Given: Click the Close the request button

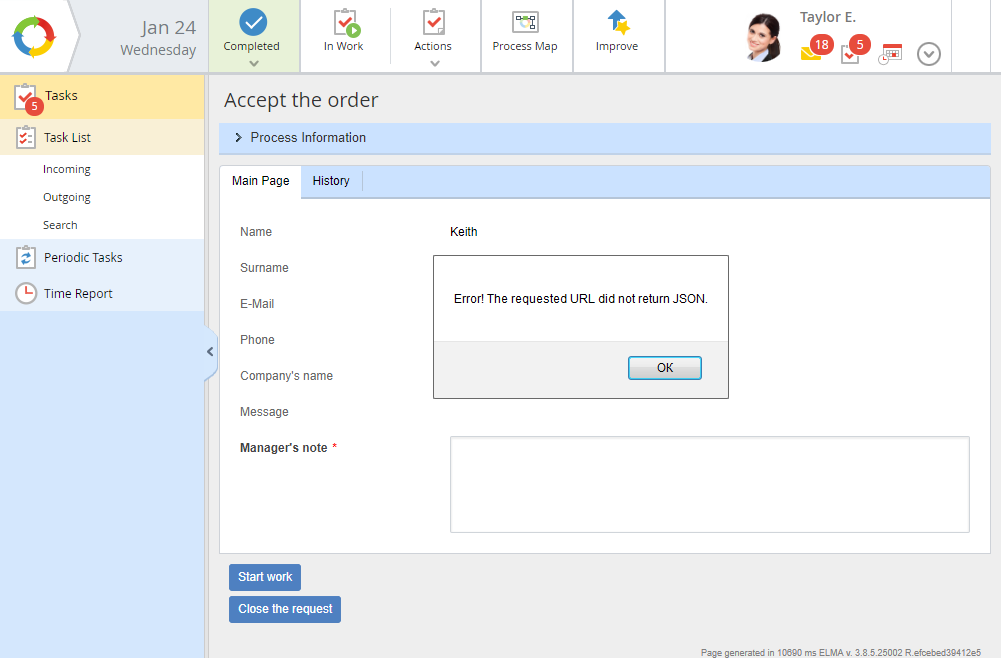Looking at the screenshot, I should (x=285, y=609).
